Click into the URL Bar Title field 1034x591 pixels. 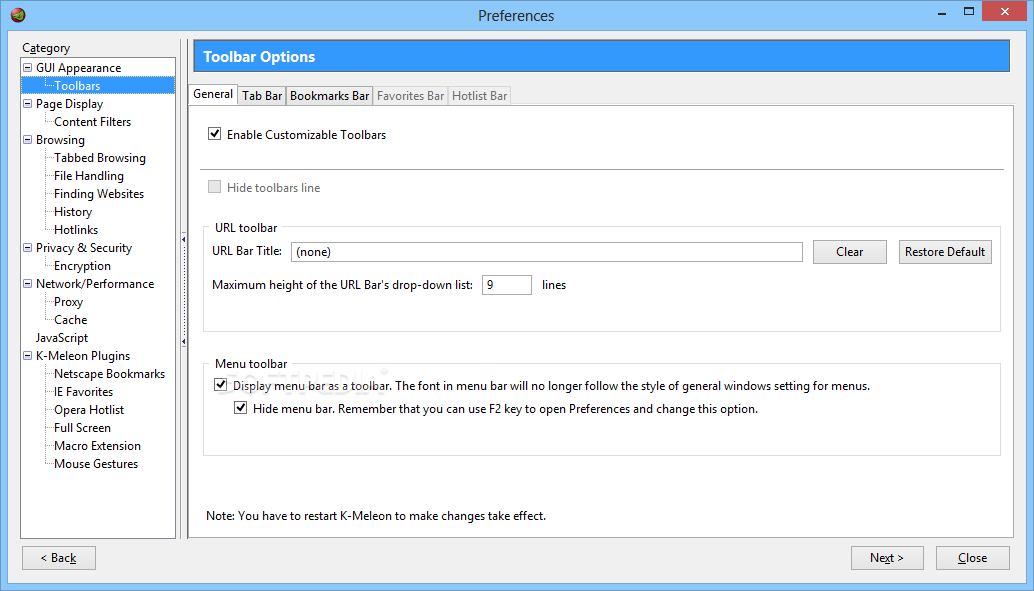[547, 252]
